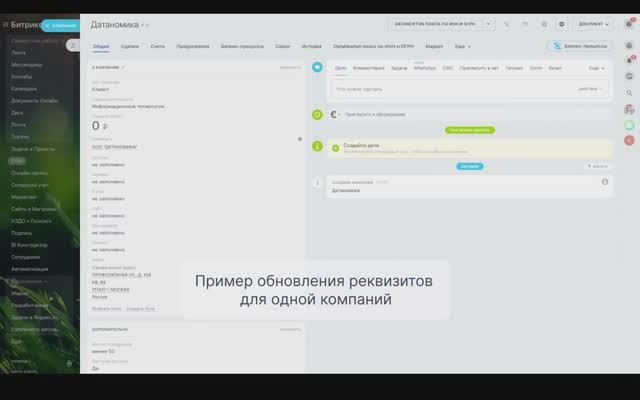640x400 pixels.
Task: Open the Datanomika ИНН and ОГРН search dropdown
Action: point(442,24)
